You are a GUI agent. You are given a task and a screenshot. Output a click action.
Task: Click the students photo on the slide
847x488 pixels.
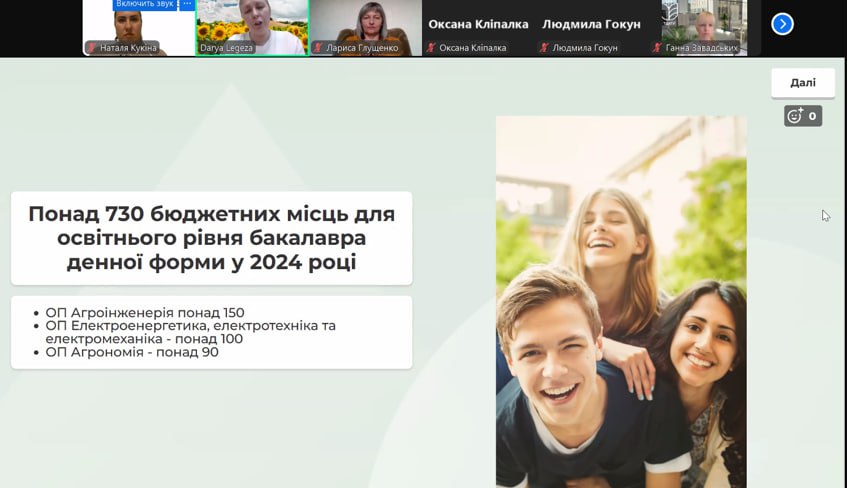(621, 302)
